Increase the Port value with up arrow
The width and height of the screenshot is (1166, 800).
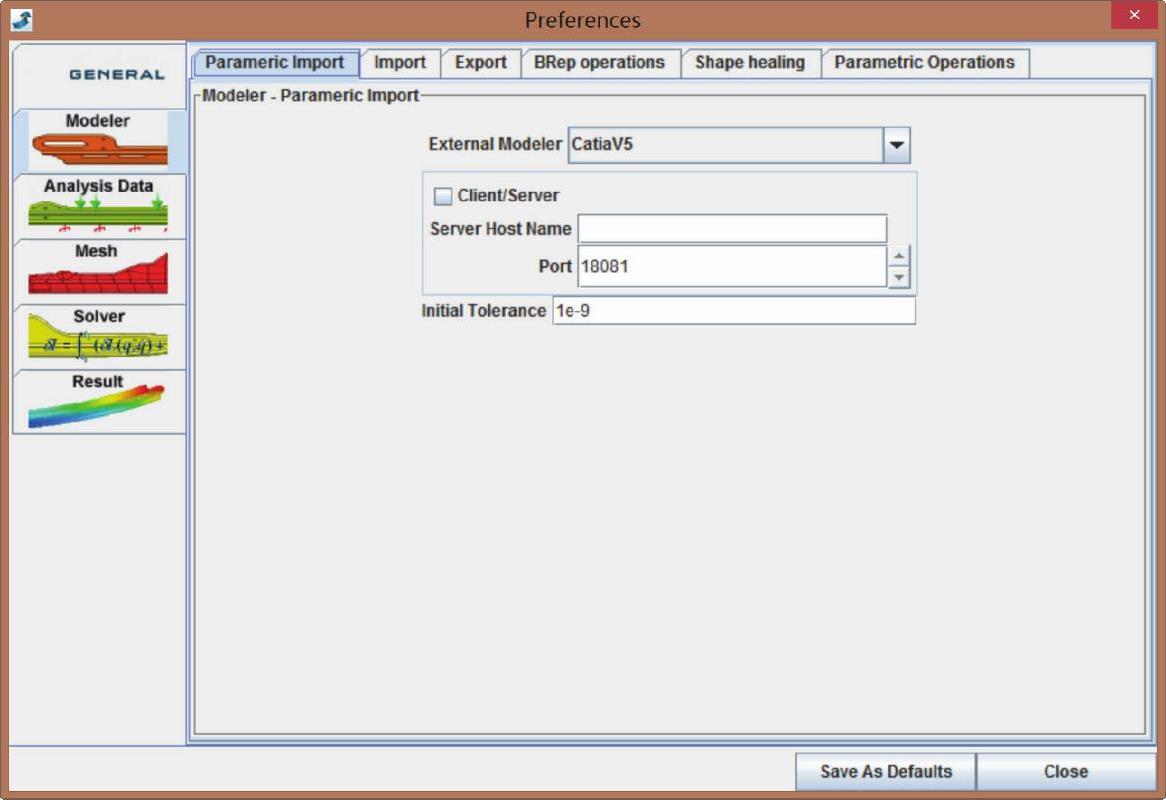pos(899,256)
